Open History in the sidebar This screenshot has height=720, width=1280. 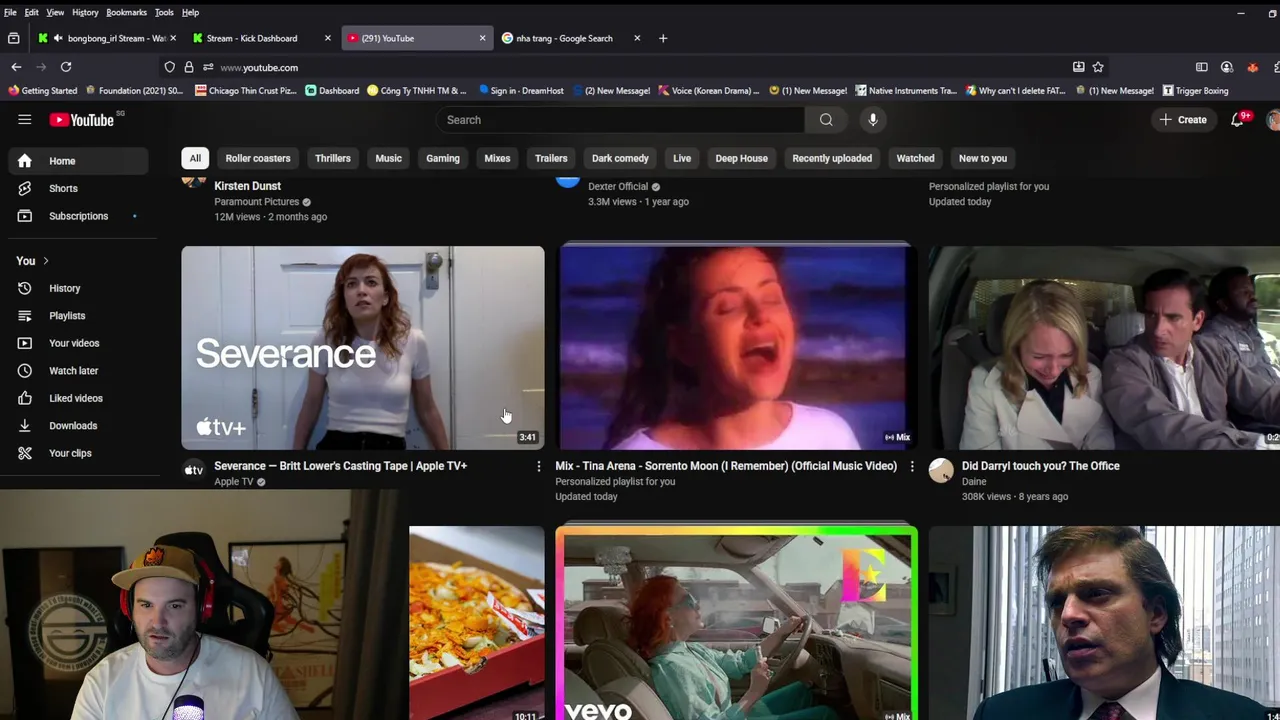[x=79, y=288]
